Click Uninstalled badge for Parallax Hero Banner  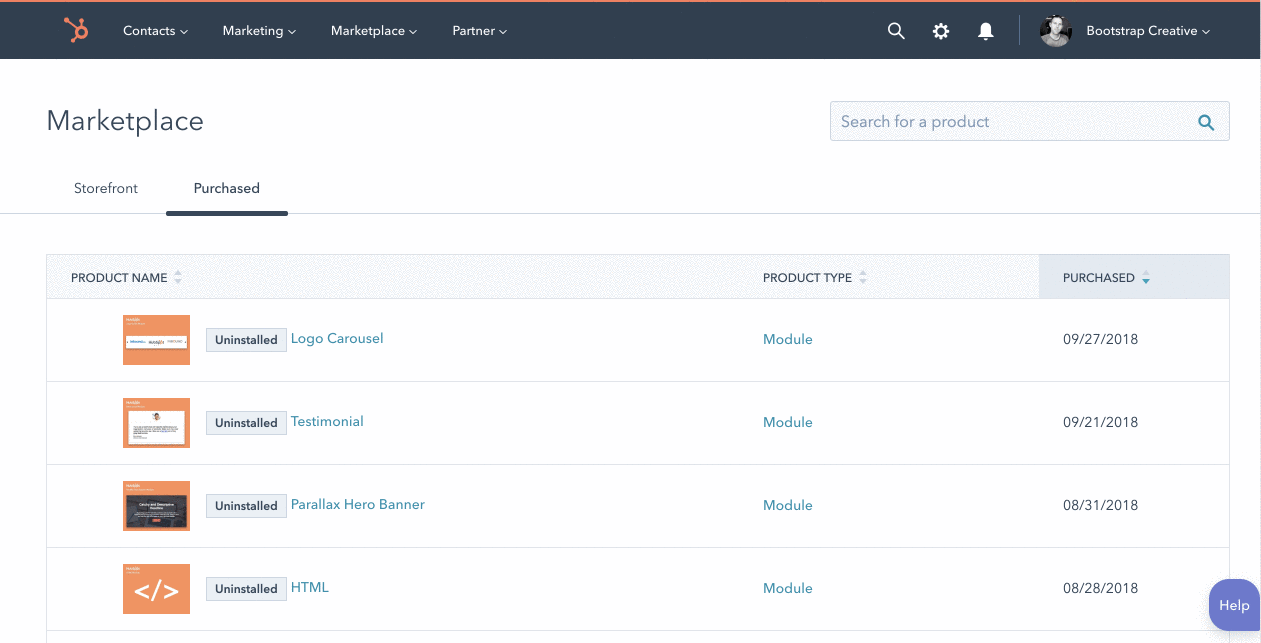[x=246, y=506]
